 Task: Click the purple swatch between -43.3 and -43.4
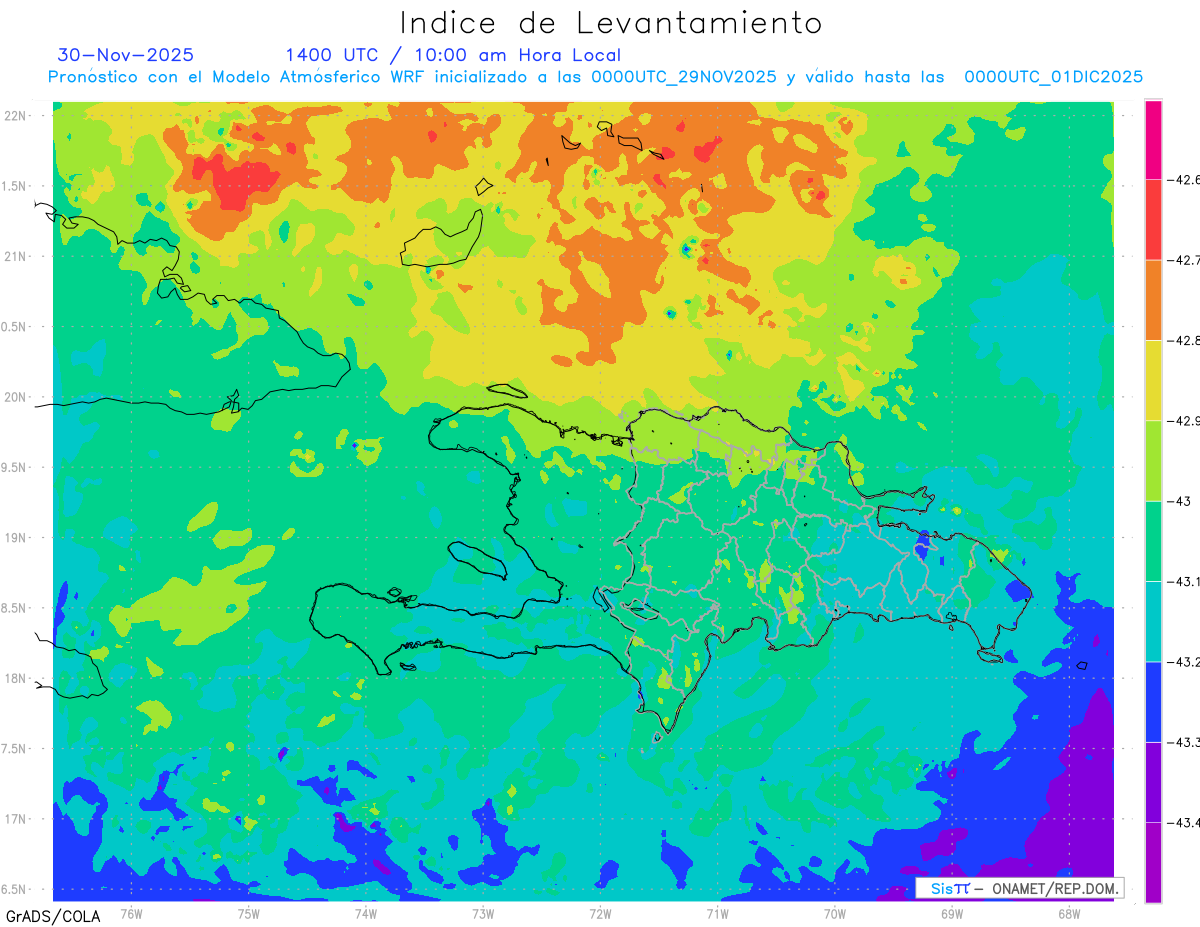coord(1153,782)
